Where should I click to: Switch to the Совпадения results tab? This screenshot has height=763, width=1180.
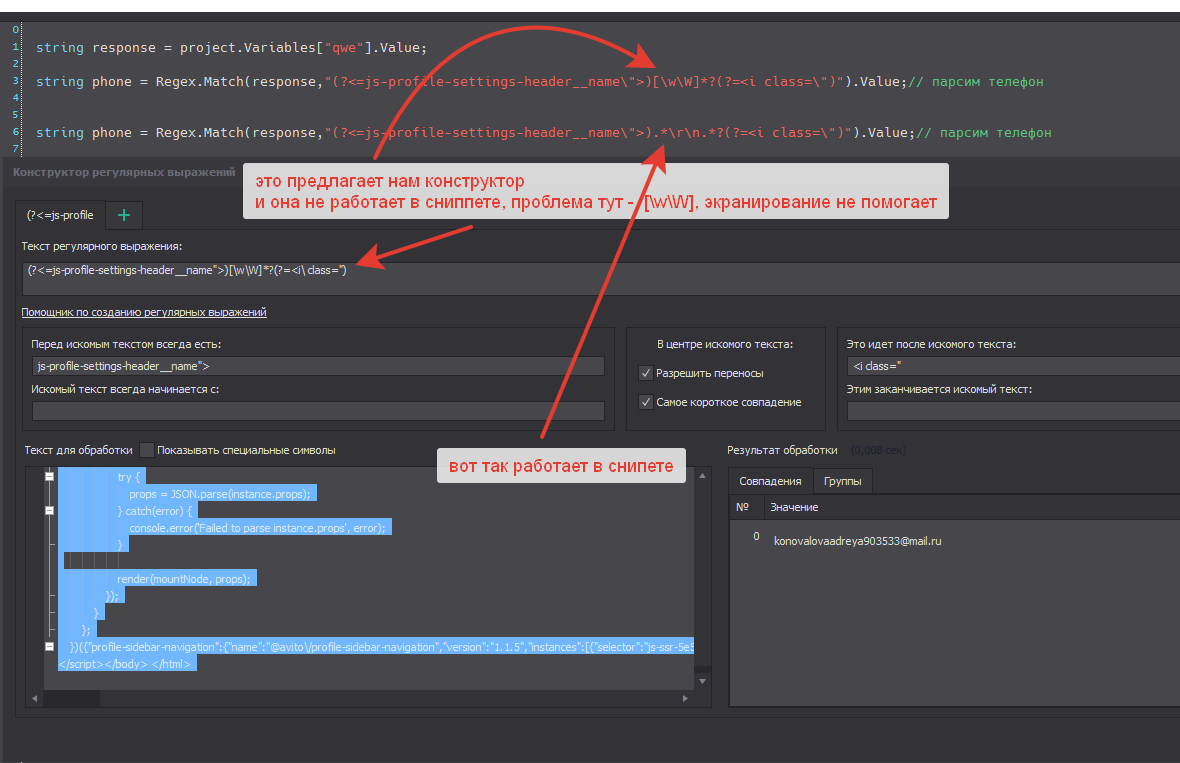click(x=770, y=481)
